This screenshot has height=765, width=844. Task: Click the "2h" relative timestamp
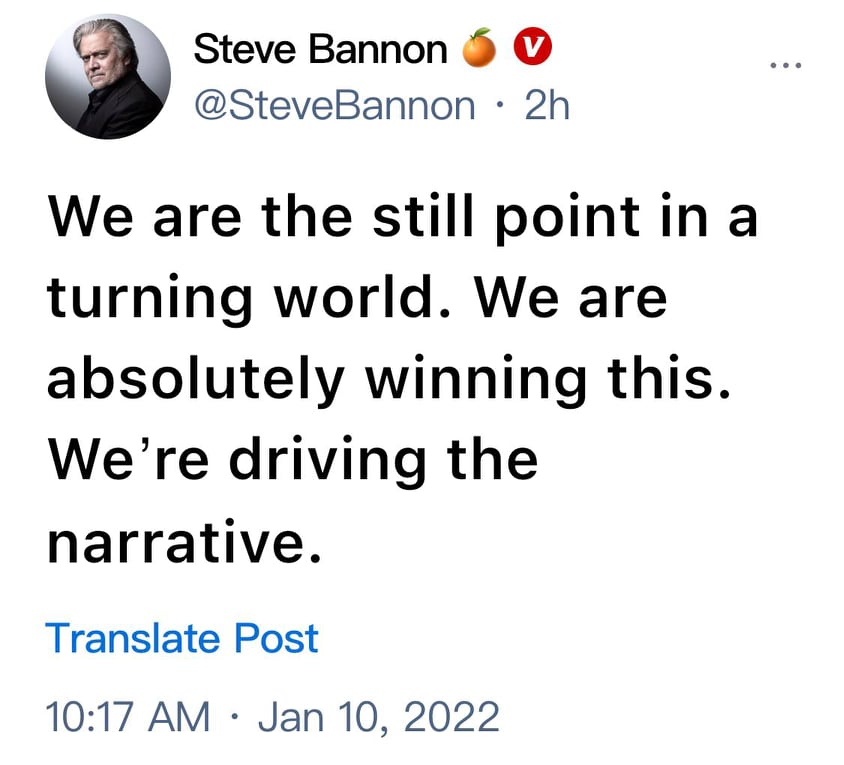click(x=546, y=104)
